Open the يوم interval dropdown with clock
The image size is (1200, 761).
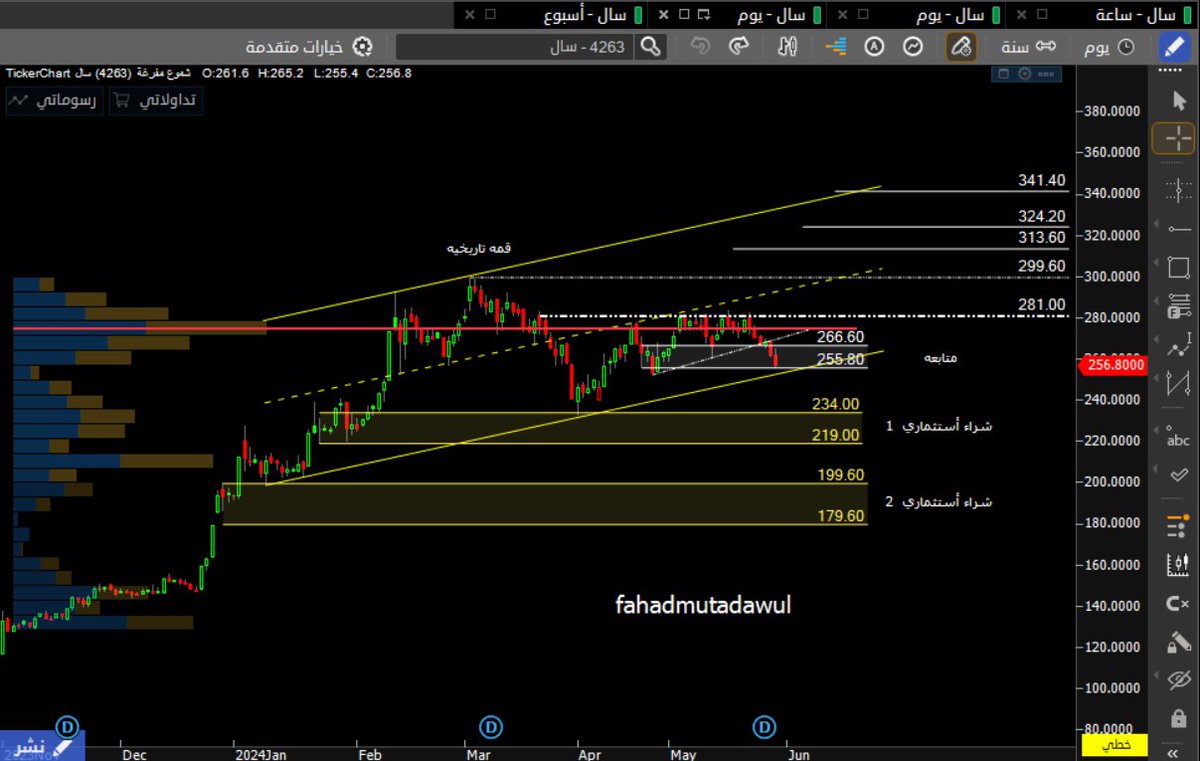pyautogui.click(x=1108, y=47)
